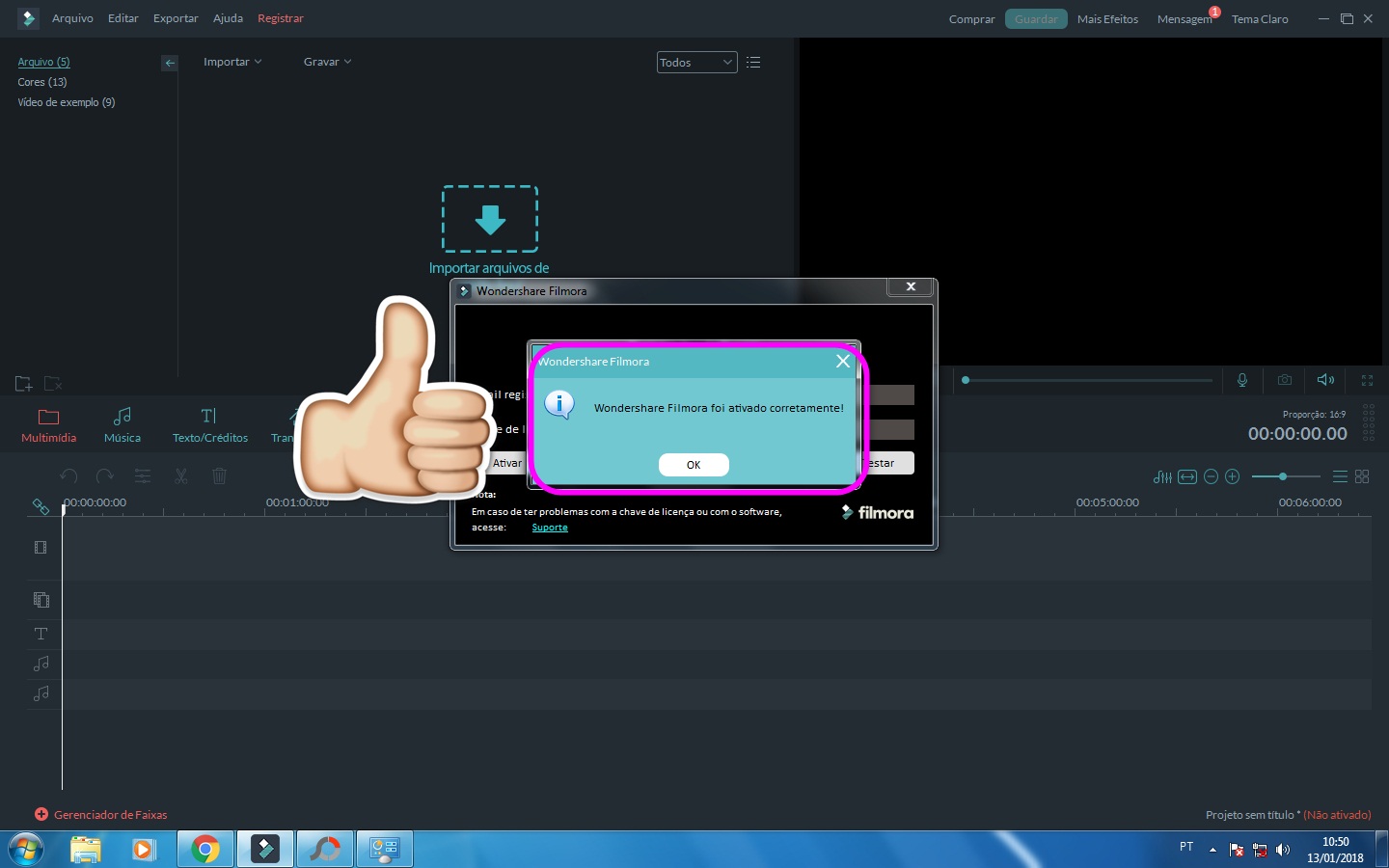Open the Mensagem notifications
The height and width of the screenshot is (868, 1389).
[x=1185, y=19]
